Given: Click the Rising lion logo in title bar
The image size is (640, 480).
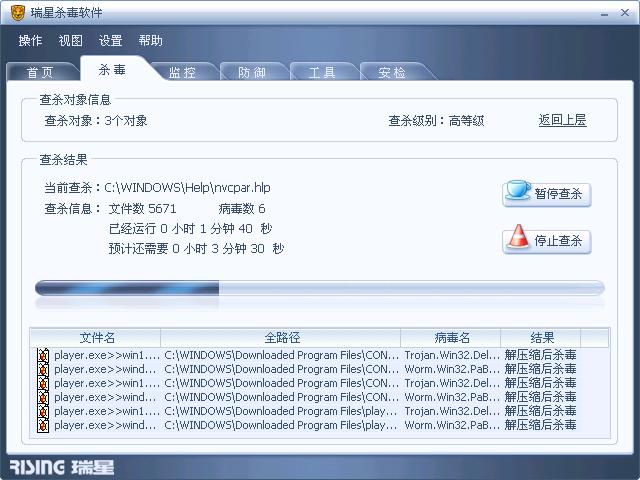Looking at the screenshot, I should point(18,13).
